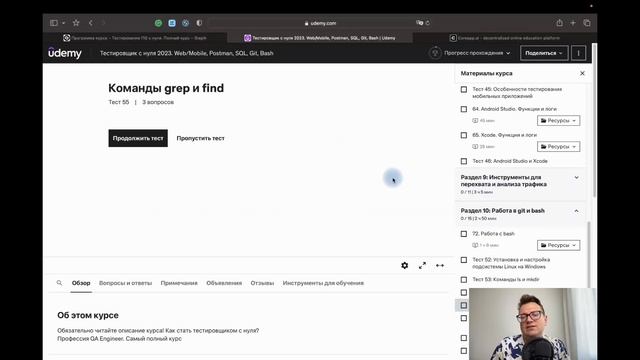Screen dimensions: 640x360
Task: Open Тест 53: Команды ls и mkdir
Action: (506, 280)
